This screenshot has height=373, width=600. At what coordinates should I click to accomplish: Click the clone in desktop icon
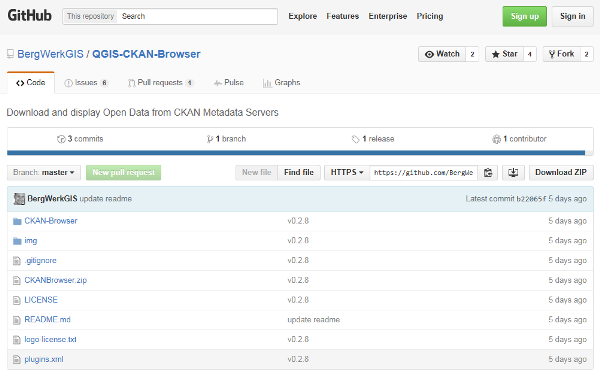[513, 173]
